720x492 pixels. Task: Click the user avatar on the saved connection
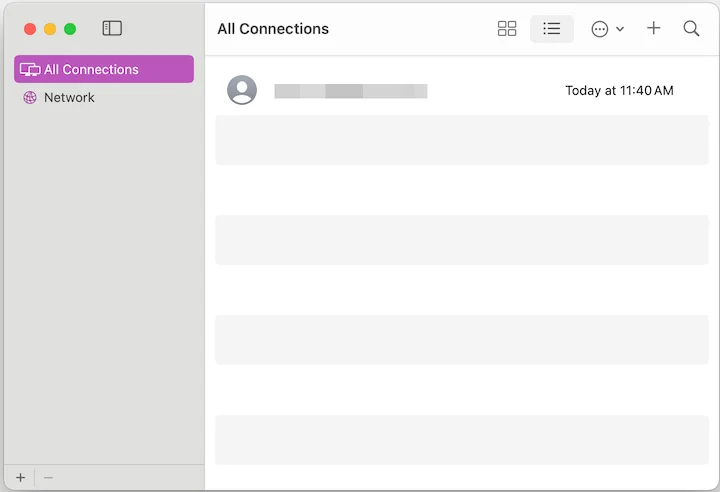coord(242,90)
